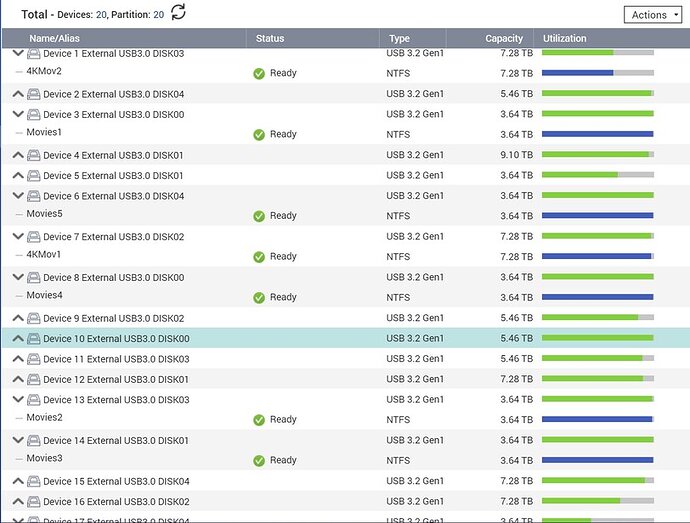Select the Movies4 partition row
Viewport: 690px width, 523px height.
(x=345, y=297)
